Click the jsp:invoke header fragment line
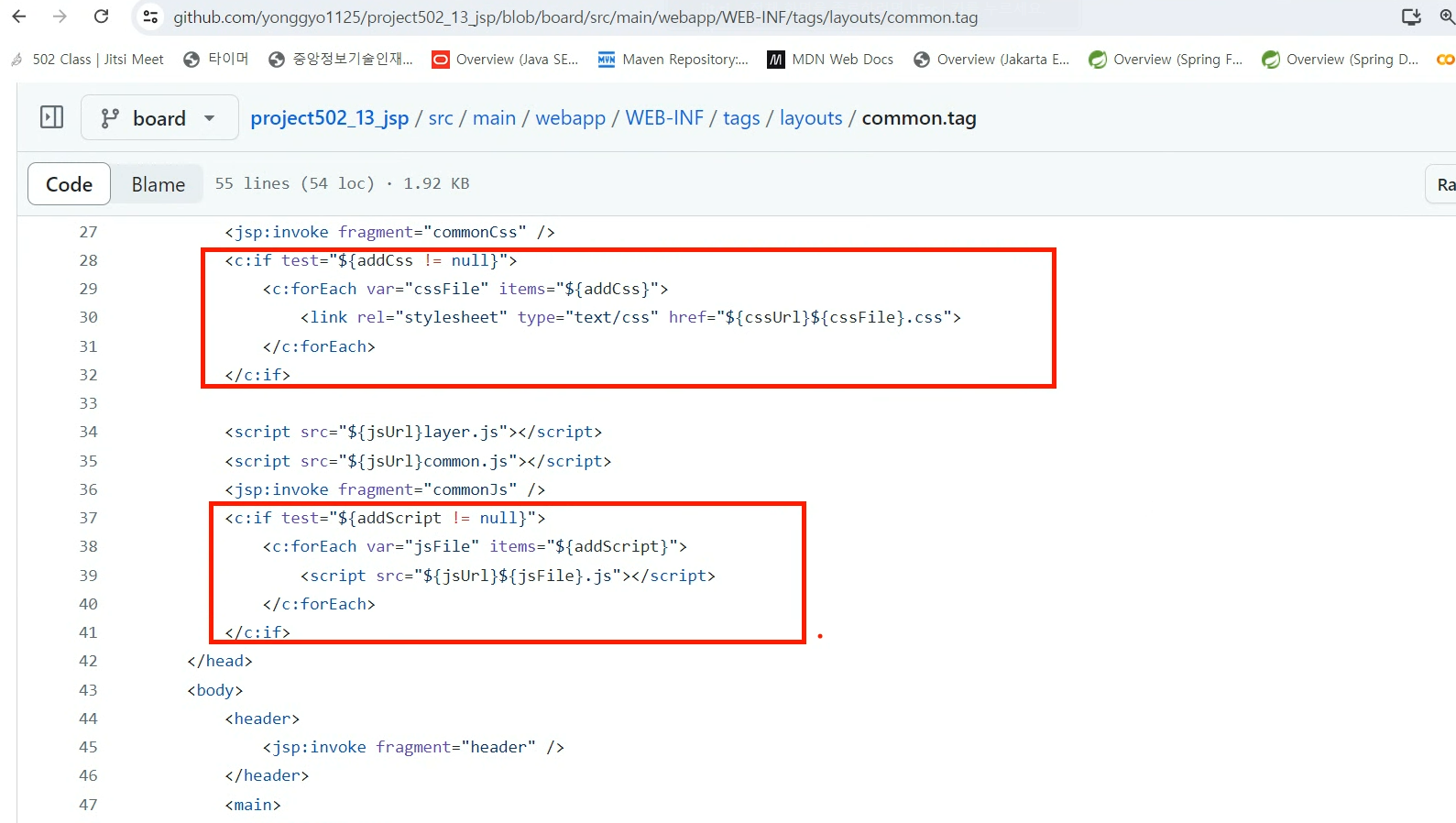Screen dimensions: 1456x823 (413, 747)
